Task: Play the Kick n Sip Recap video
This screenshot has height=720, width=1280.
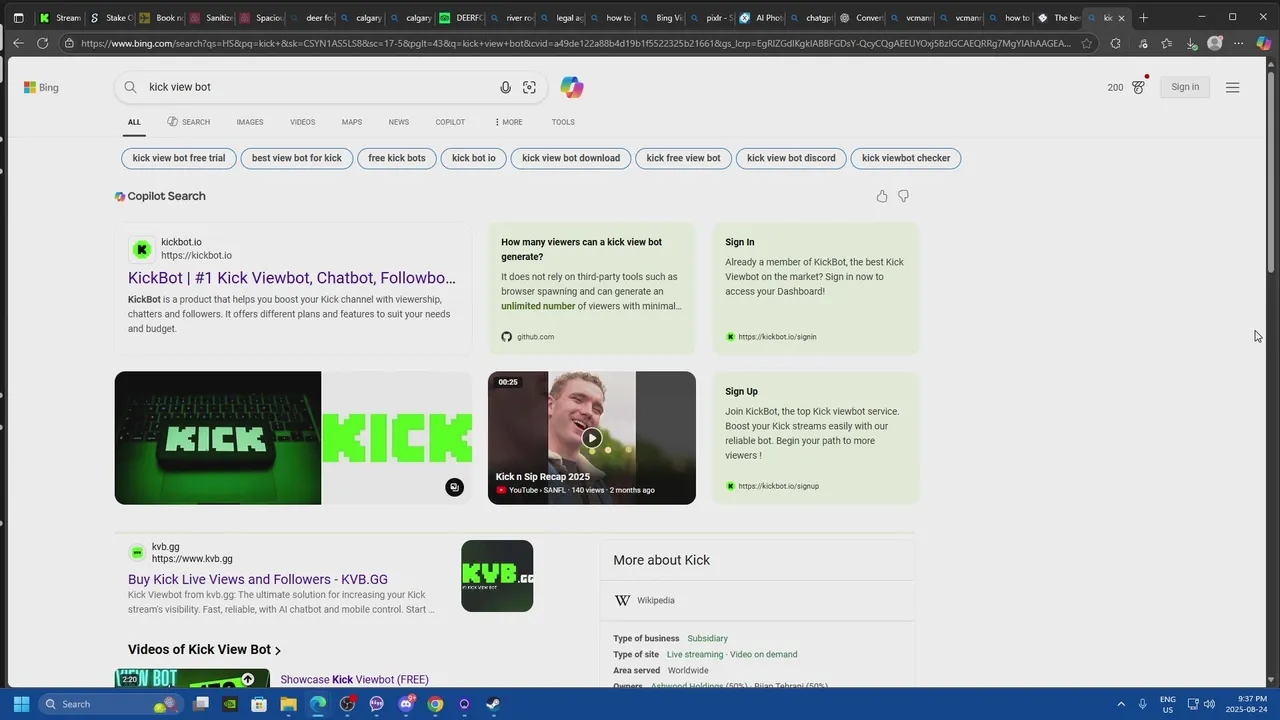Action: tap(592, 438)
